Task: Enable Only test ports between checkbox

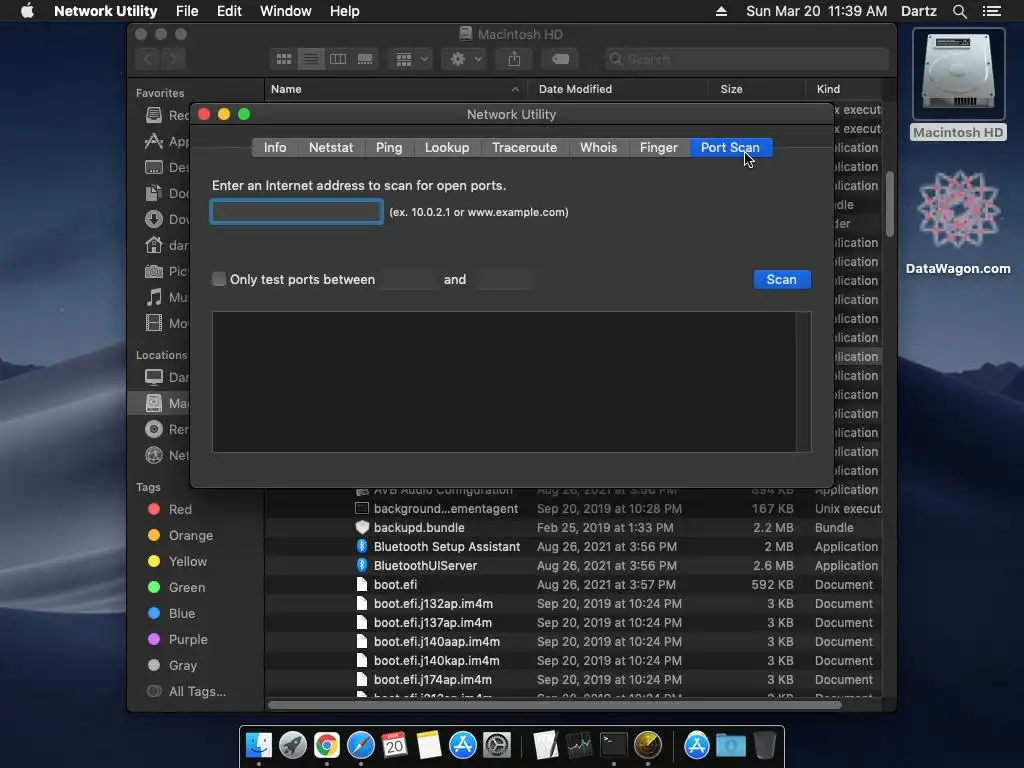Action: (219, 280)
